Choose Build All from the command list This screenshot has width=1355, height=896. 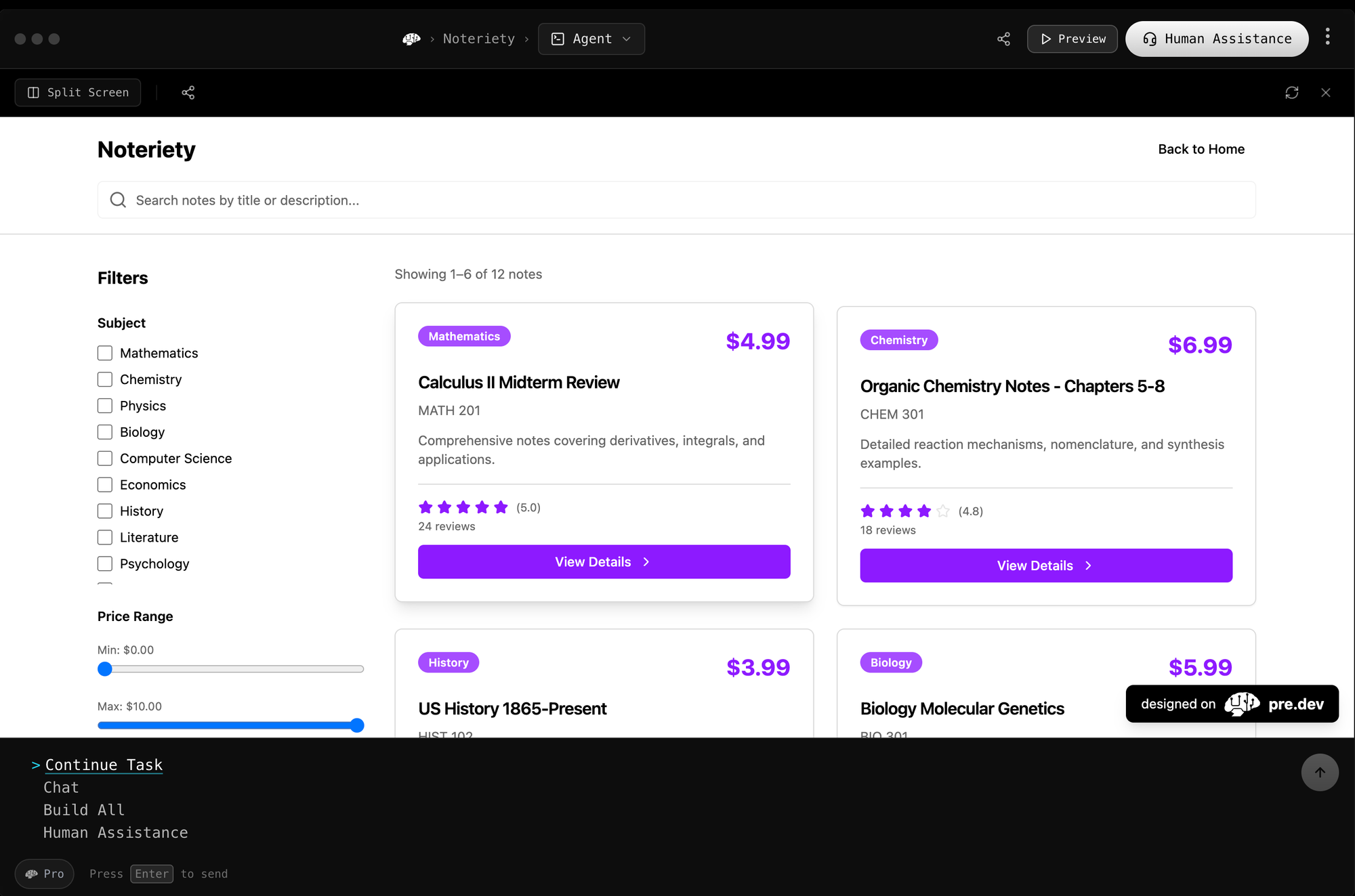click(84, 810)
